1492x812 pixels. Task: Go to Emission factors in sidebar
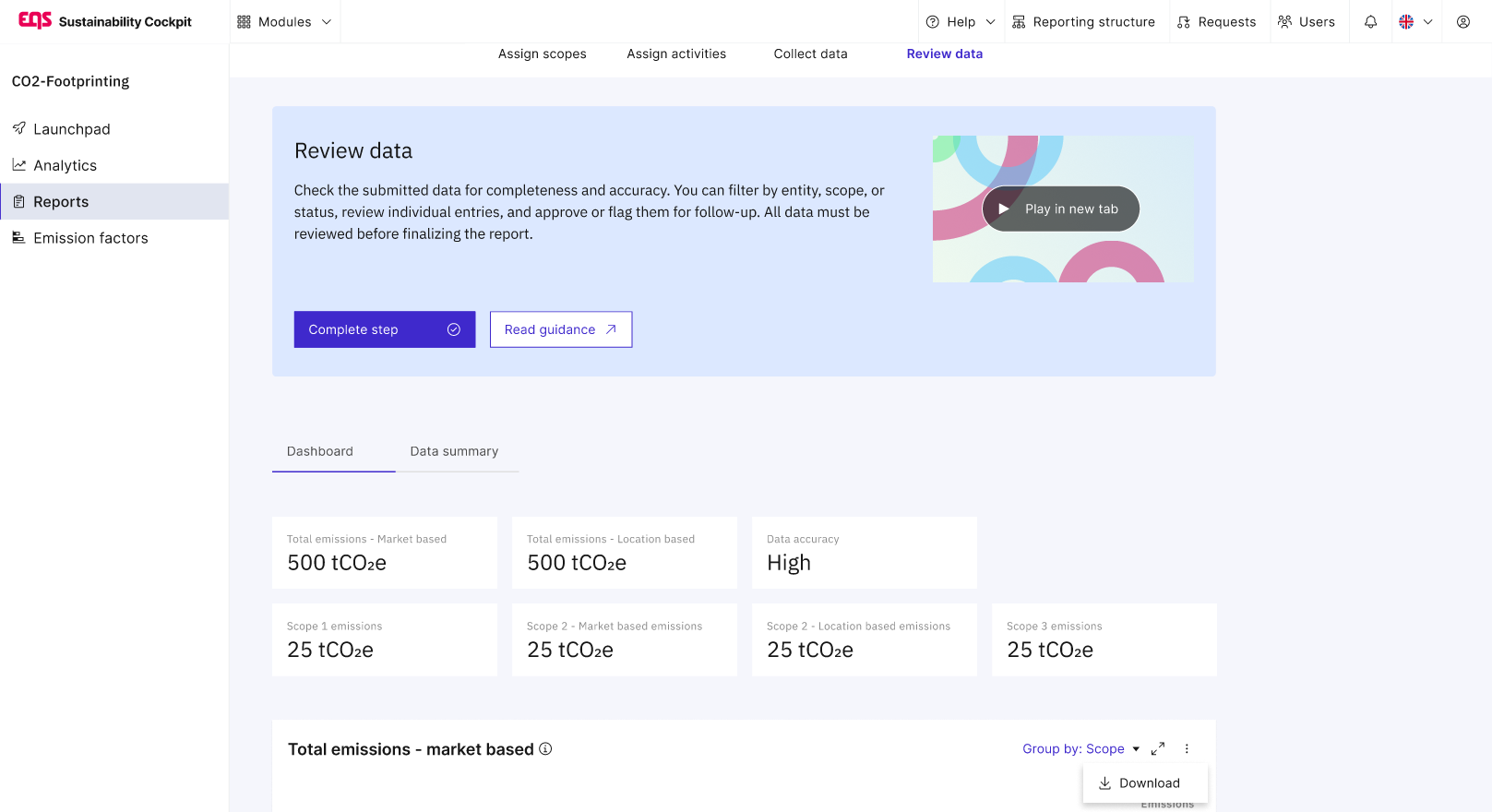click(x=90, y=238)
